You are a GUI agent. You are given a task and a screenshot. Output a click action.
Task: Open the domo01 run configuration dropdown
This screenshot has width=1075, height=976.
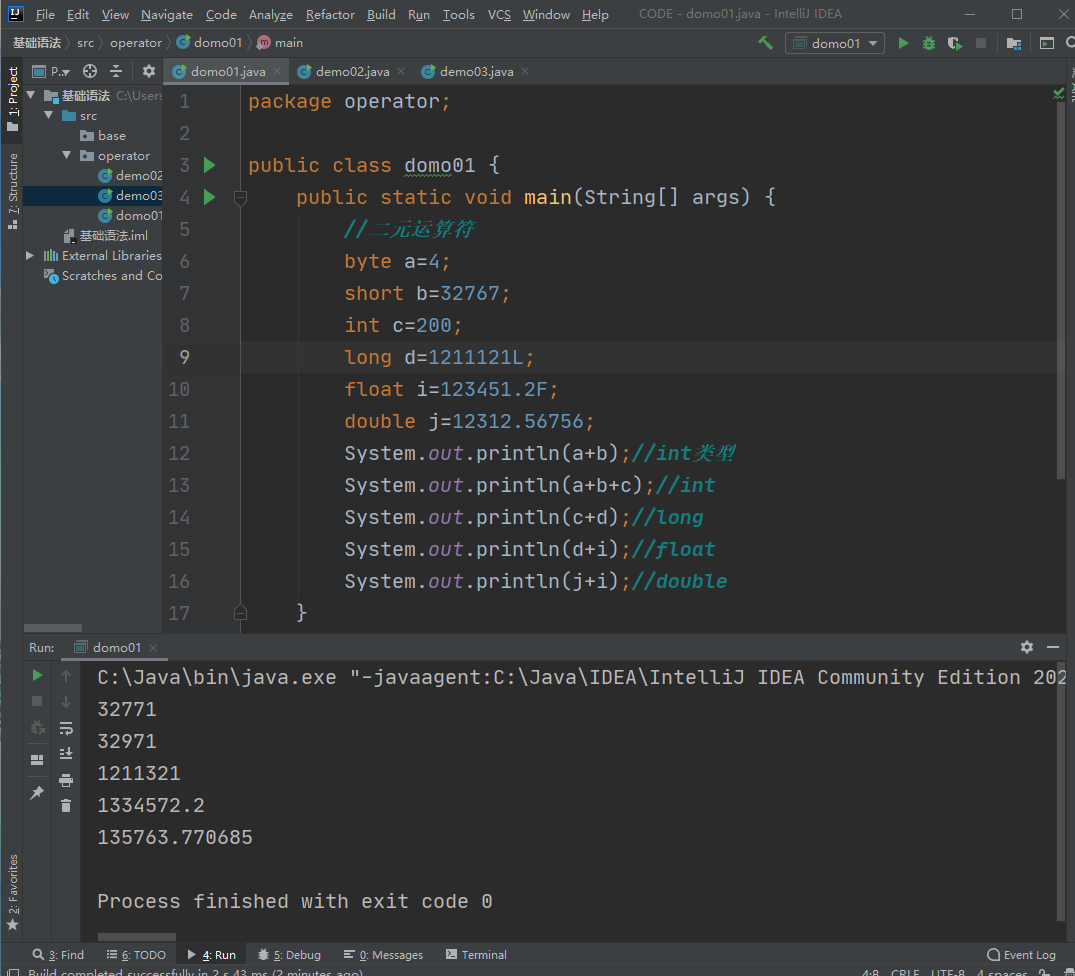[x=836, y=43]
